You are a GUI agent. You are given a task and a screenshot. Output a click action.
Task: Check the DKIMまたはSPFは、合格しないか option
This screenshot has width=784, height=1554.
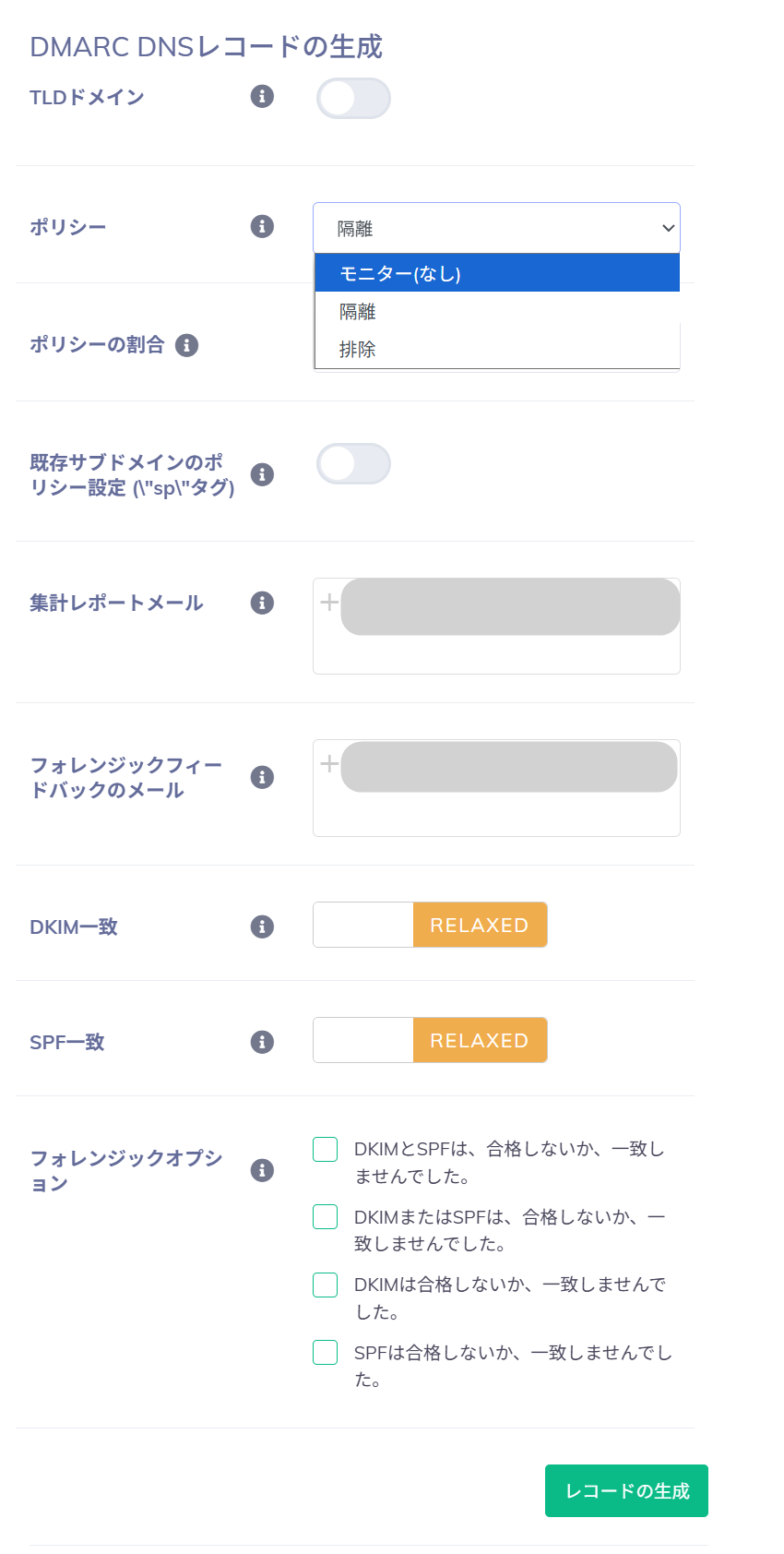[326, 1217]
